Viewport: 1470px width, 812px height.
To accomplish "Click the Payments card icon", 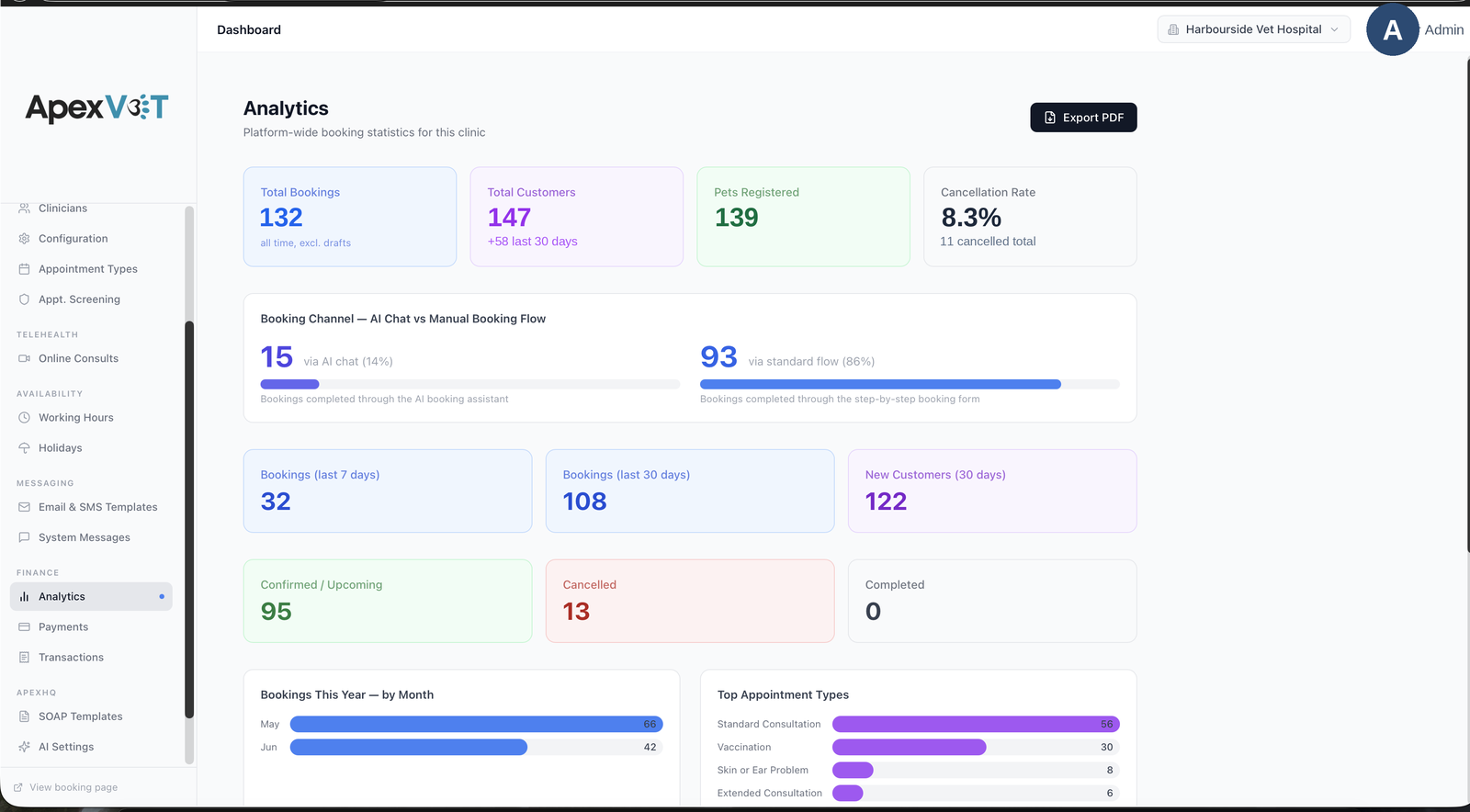I will pyautogui.click(x=24, y=627).
